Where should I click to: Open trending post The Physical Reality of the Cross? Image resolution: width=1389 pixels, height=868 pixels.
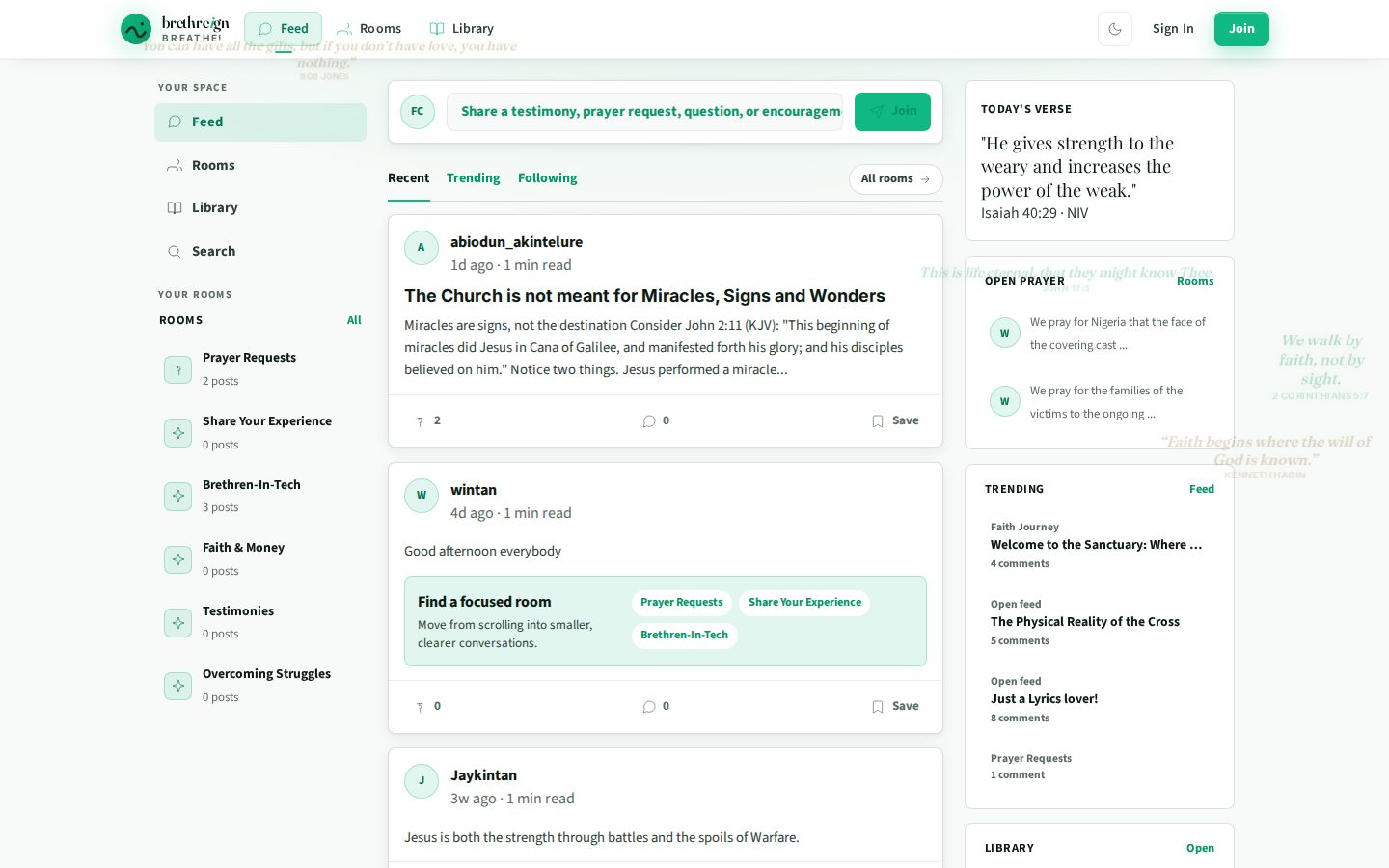tap(1085, 622)
